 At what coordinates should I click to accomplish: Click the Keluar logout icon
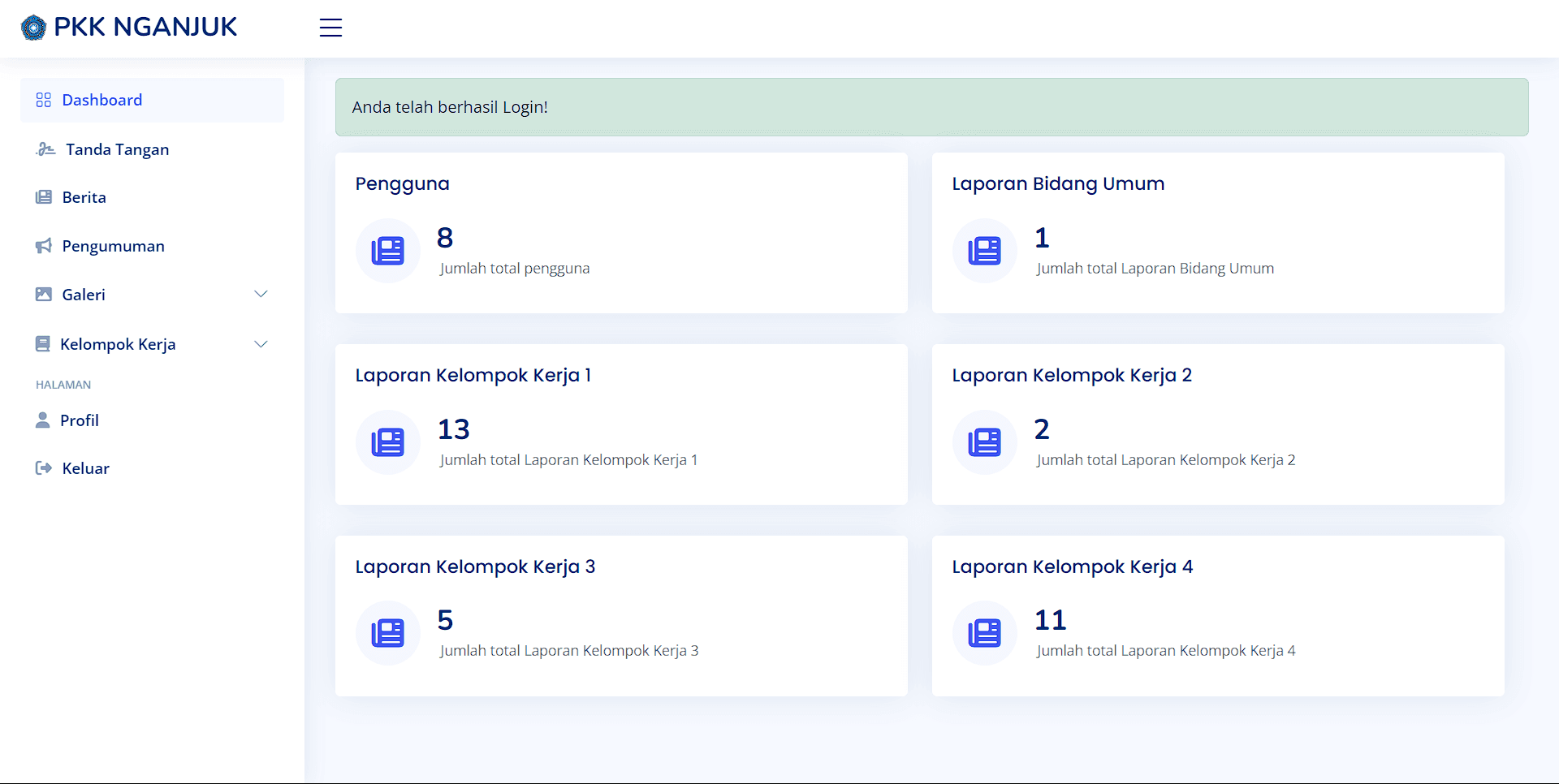point(44,468)
